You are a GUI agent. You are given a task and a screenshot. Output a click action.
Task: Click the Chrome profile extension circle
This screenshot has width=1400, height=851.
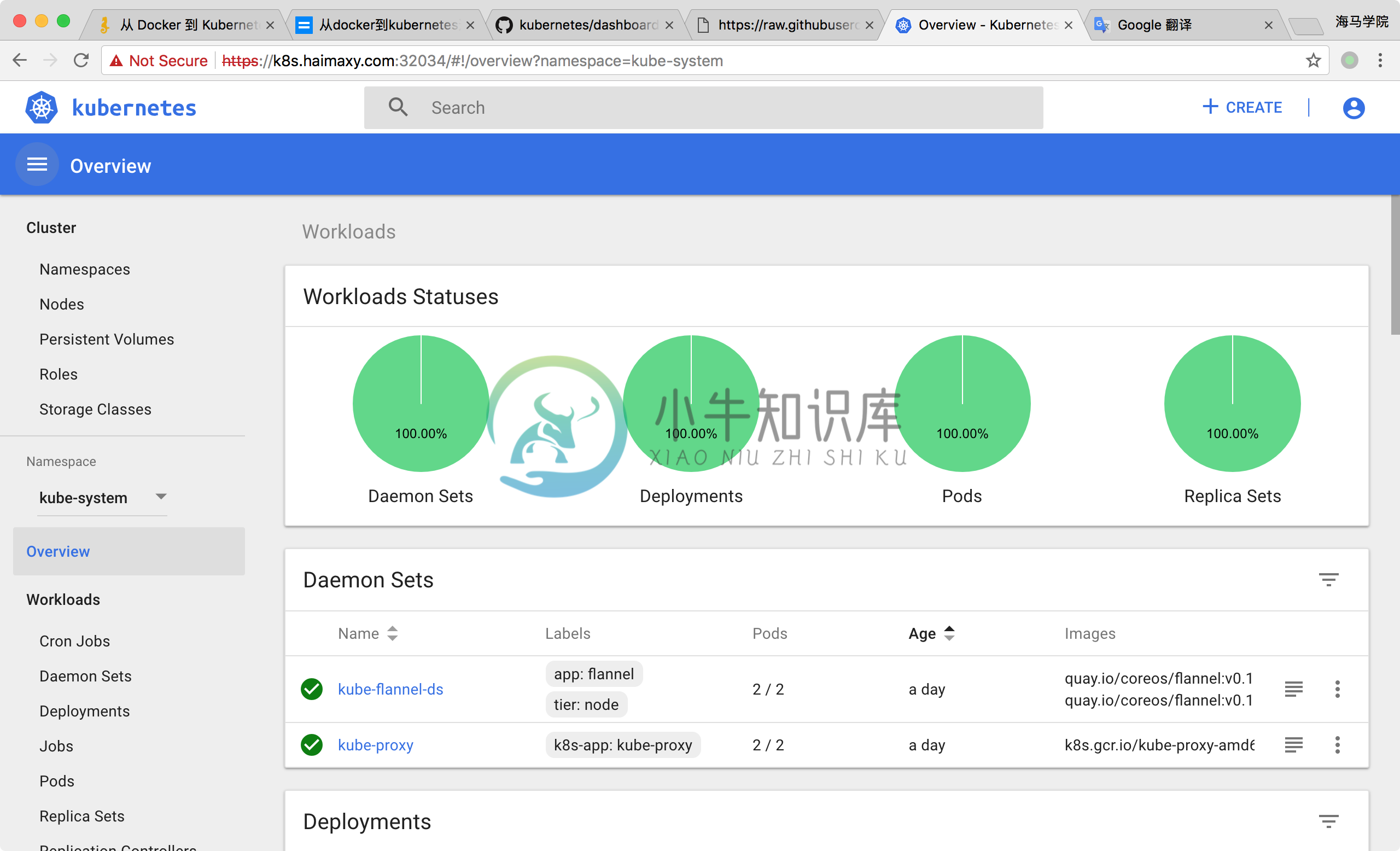click(1350, 60)
